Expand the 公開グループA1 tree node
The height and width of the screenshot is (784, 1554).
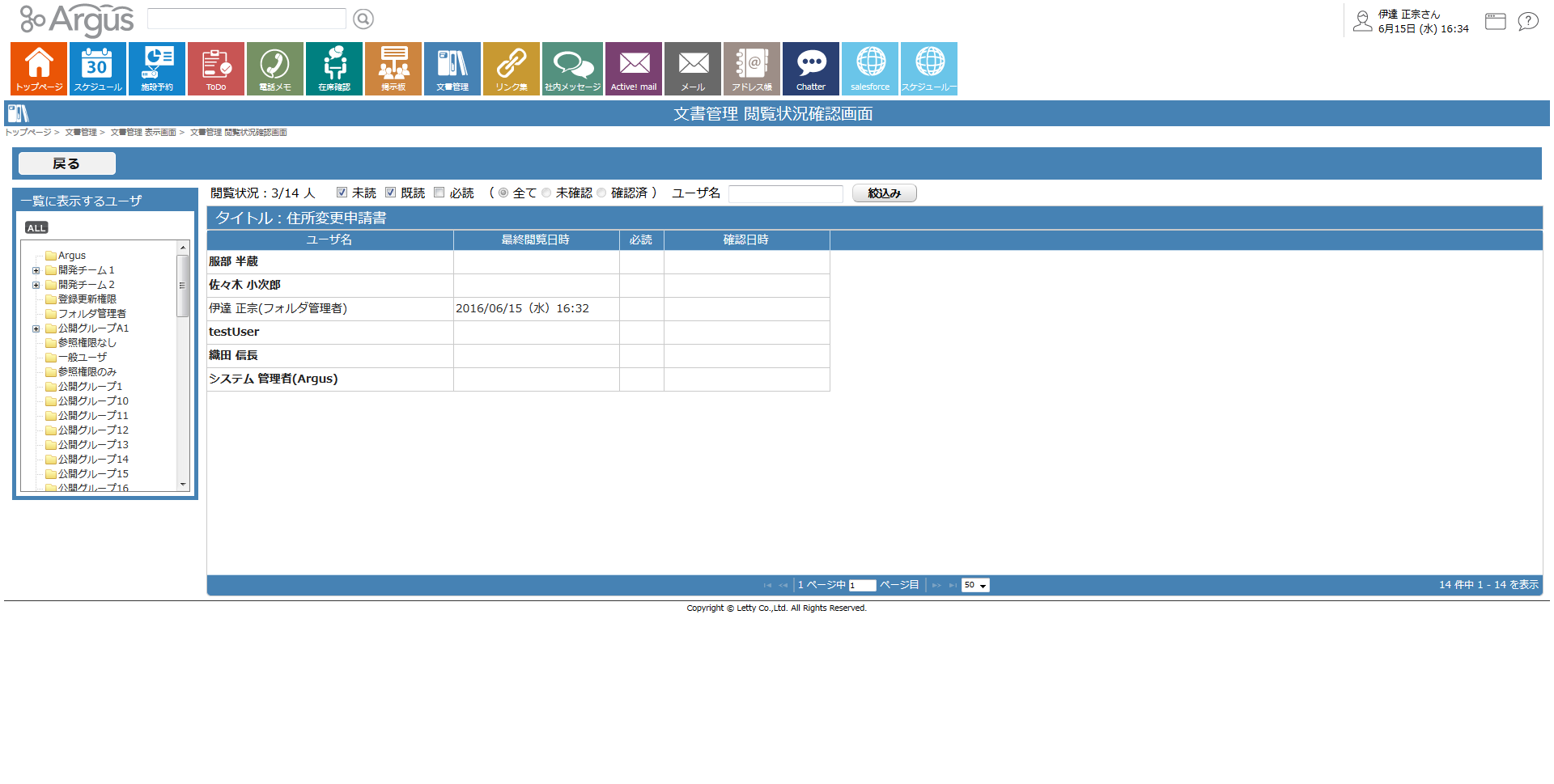pyautogui.click(x=36, y=328)
